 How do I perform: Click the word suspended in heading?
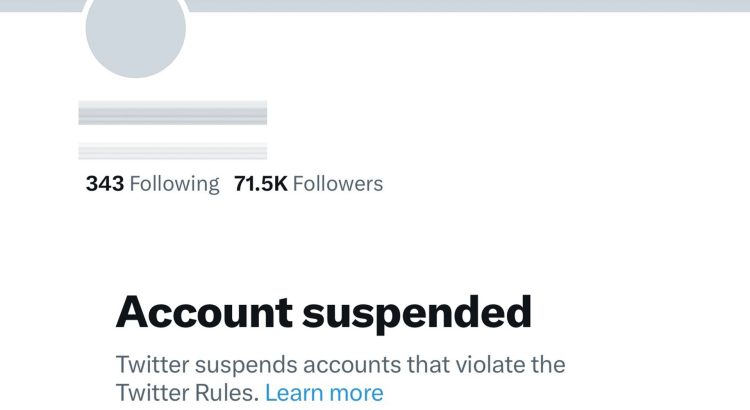(417, 314)
